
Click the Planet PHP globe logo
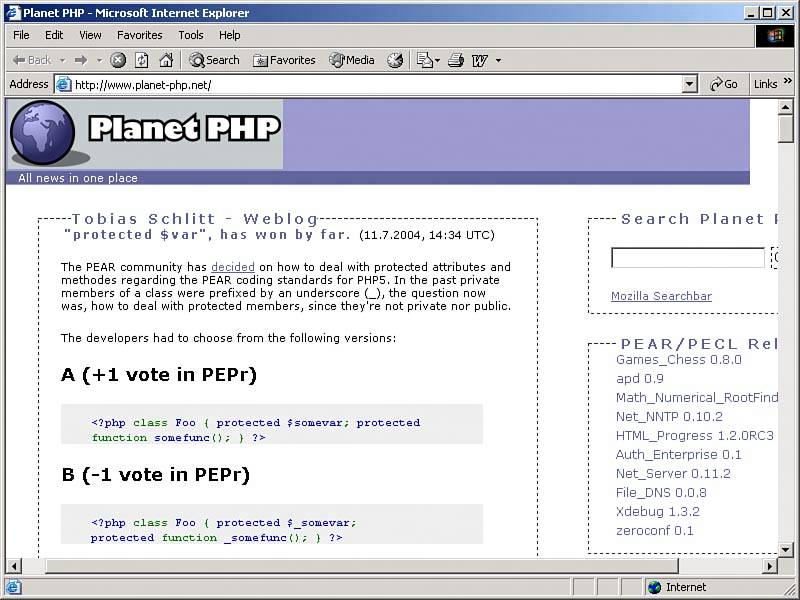tap(42, 133)
